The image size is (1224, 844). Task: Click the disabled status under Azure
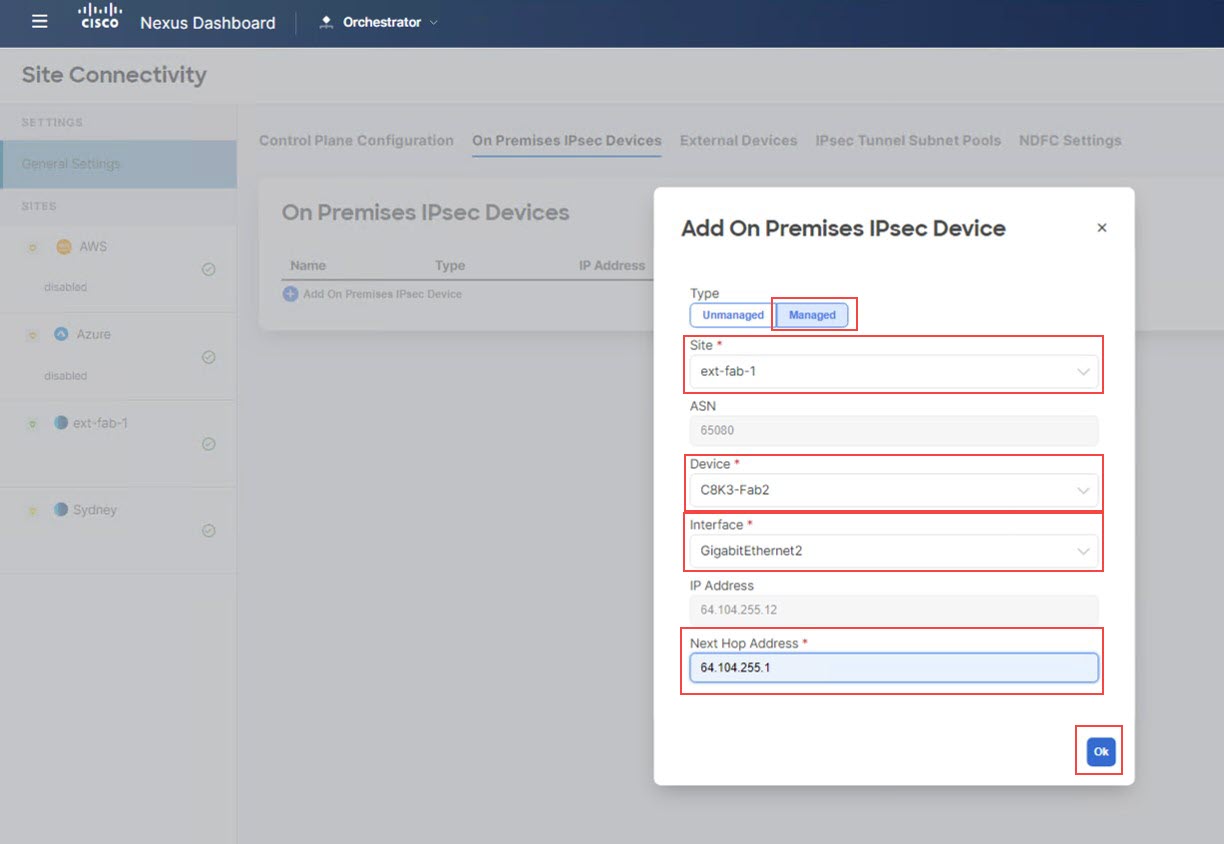click(65, 376)
